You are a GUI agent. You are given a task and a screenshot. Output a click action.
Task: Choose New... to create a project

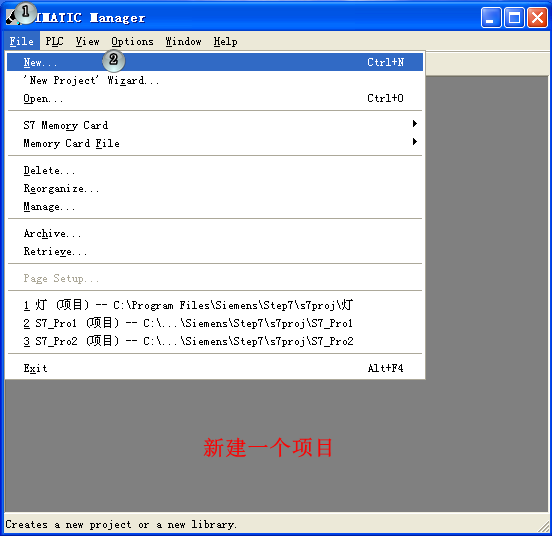pyautogui.click(x=215, y=62)
